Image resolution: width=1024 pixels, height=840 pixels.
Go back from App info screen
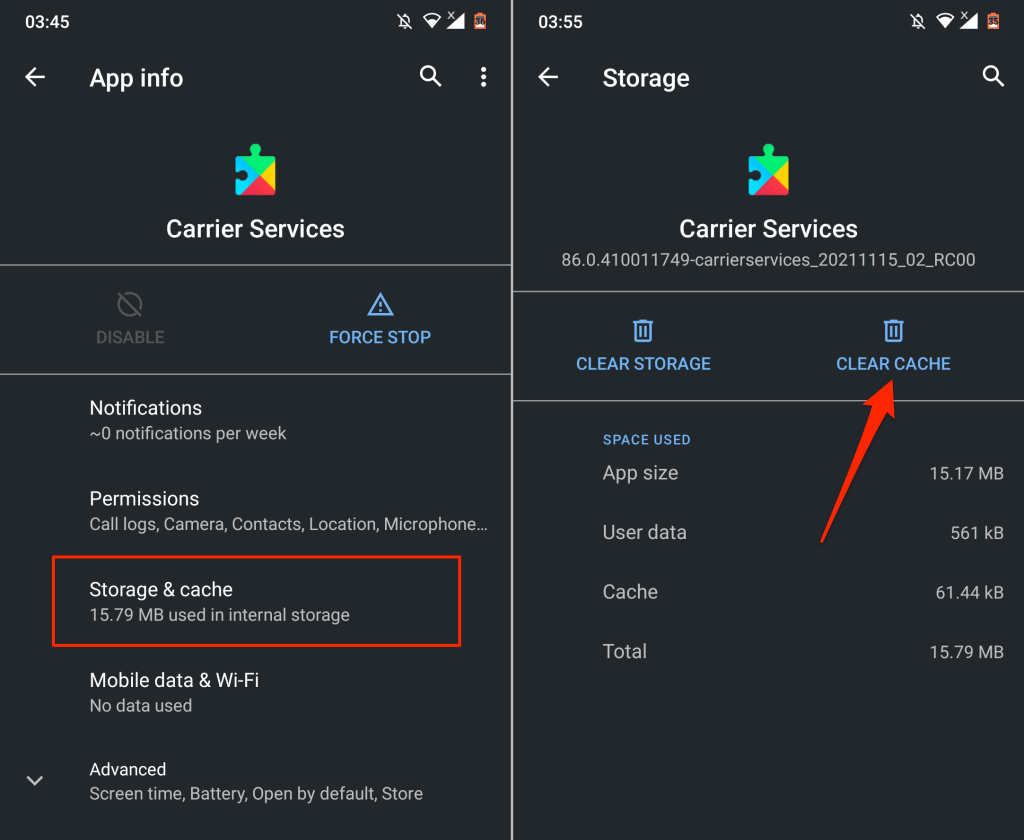(x=35, y=78)
